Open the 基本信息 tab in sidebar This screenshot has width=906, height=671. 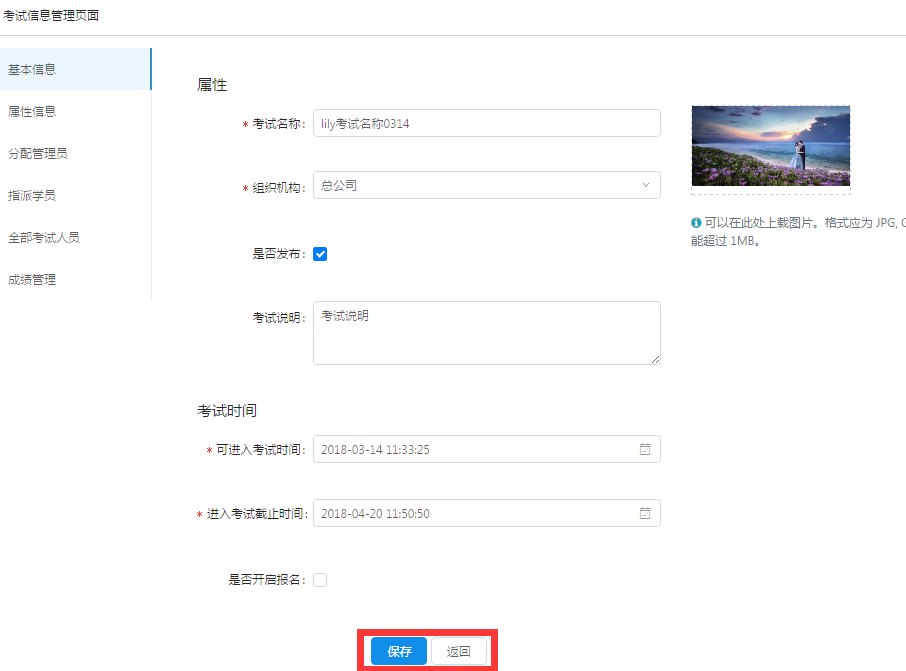[32, 70]
